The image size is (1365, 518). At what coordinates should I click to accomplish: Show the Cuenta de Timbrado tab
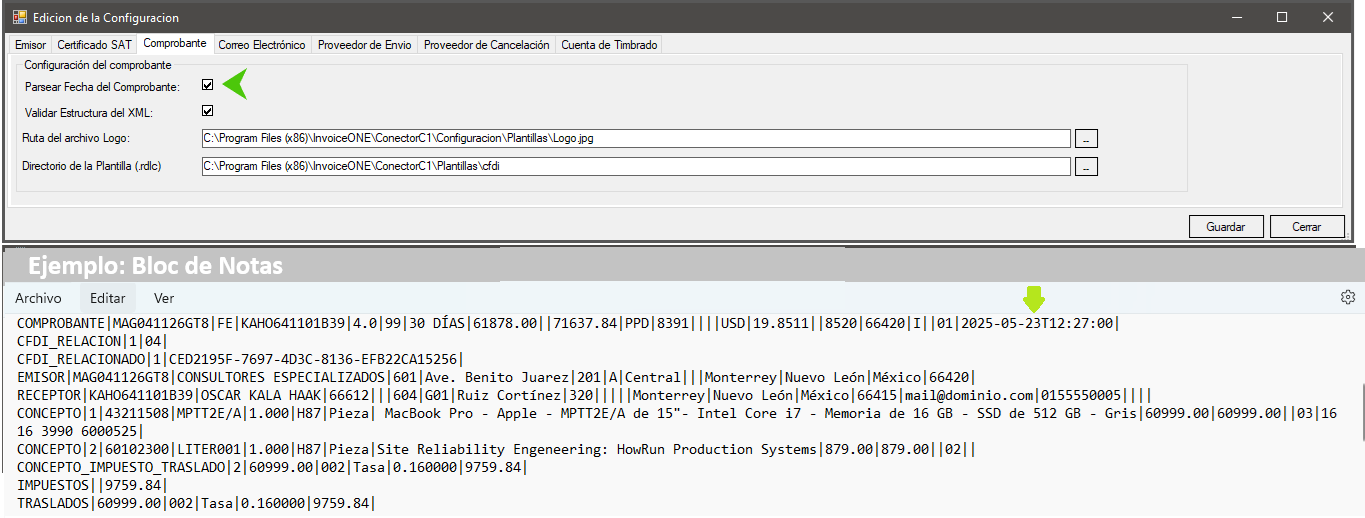[608, 45]
